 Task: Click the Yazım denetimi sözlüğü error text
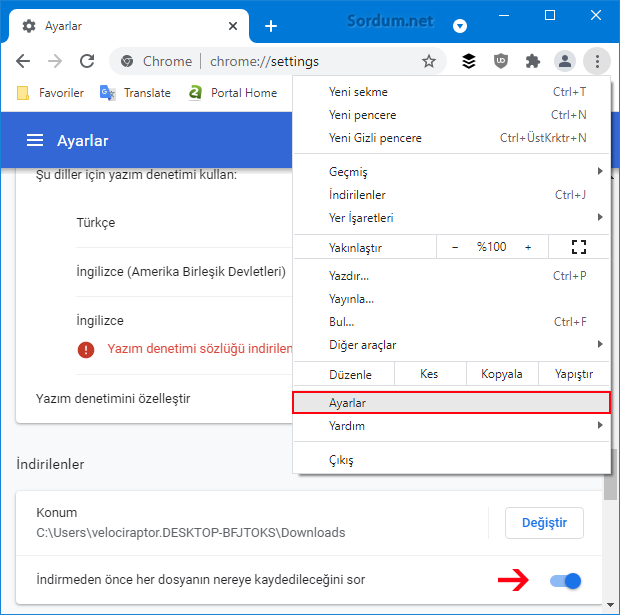coord(200,348)
